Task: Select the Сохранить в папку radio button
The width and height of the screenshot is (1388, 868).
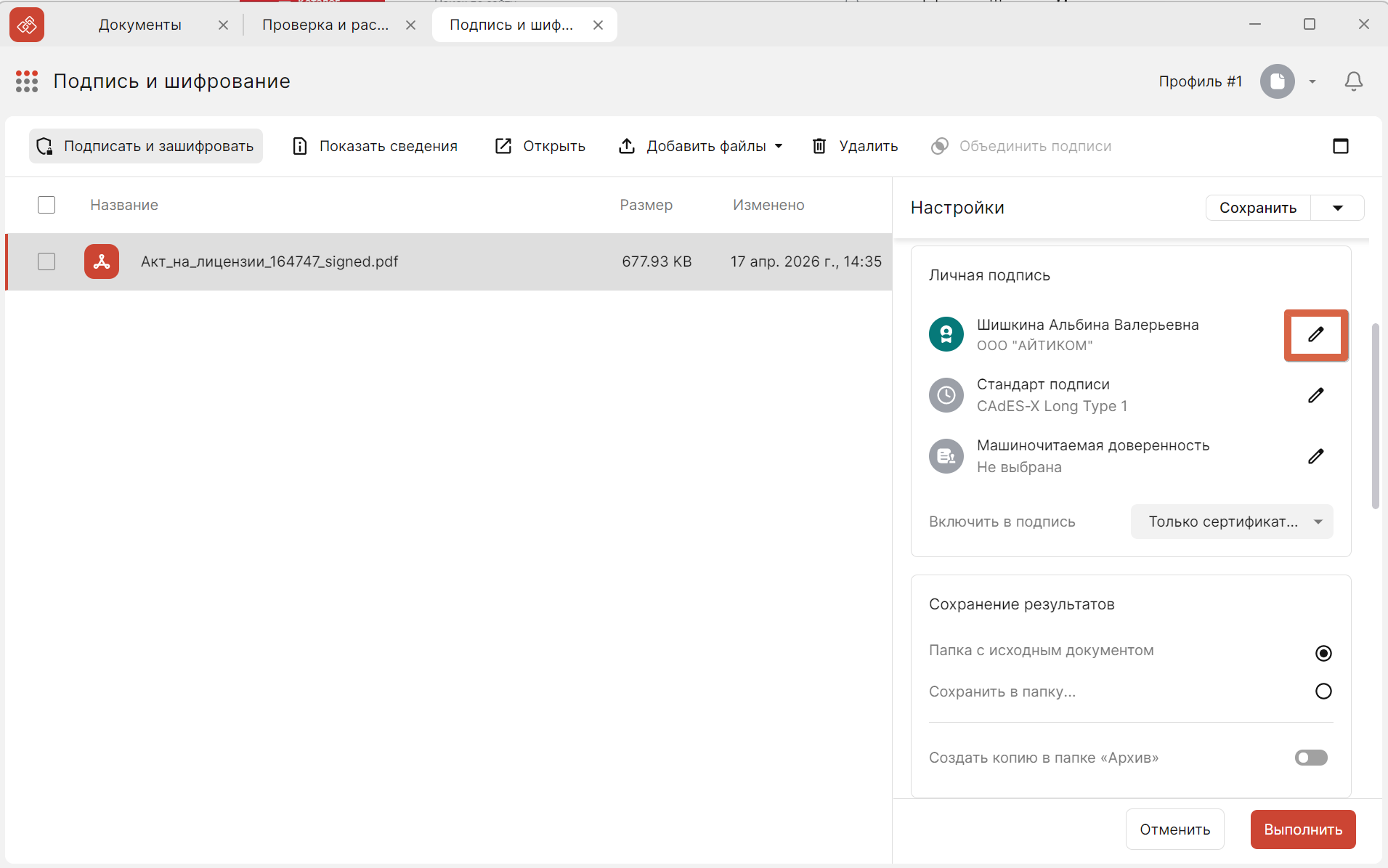Action: (x=1323, y=691)
